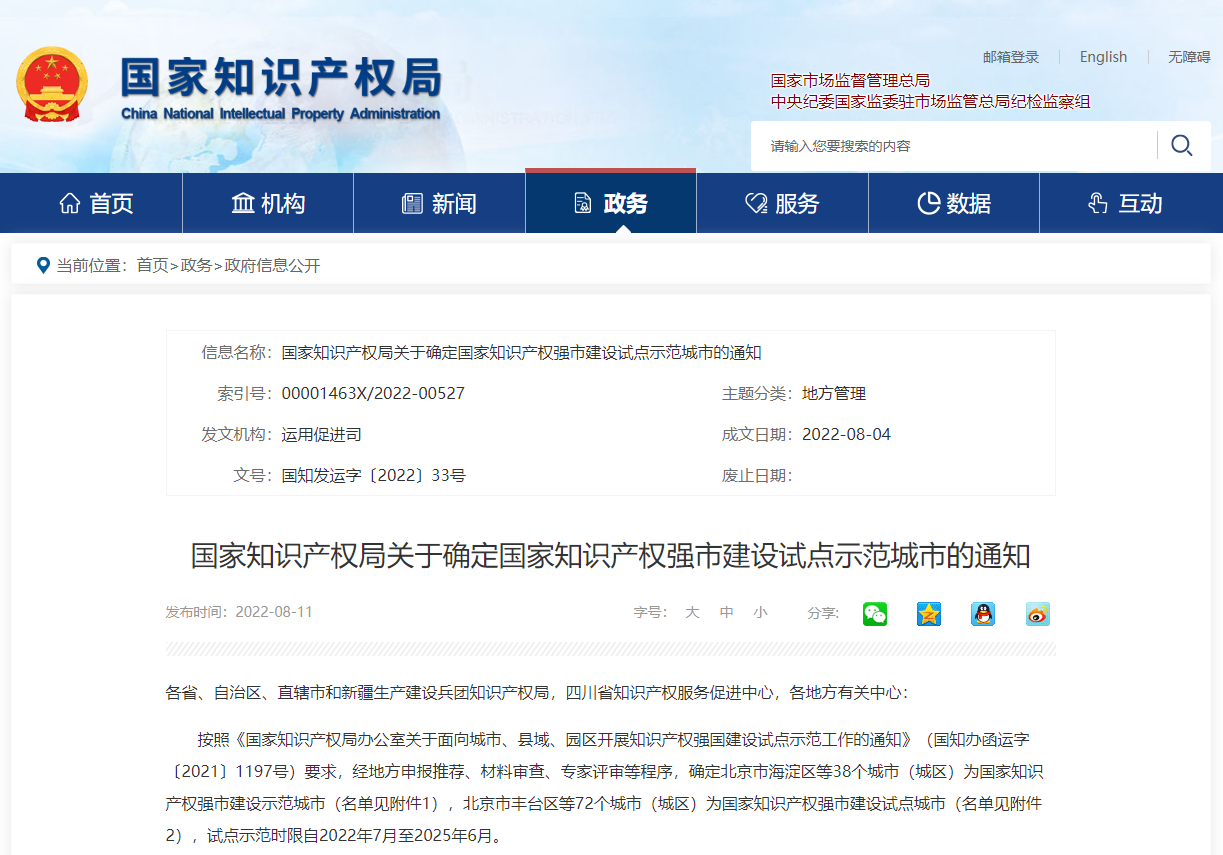Select the publish time 2022-08-11
Image resolution: width=1223 pixels, height=855 pixels.
274,612
